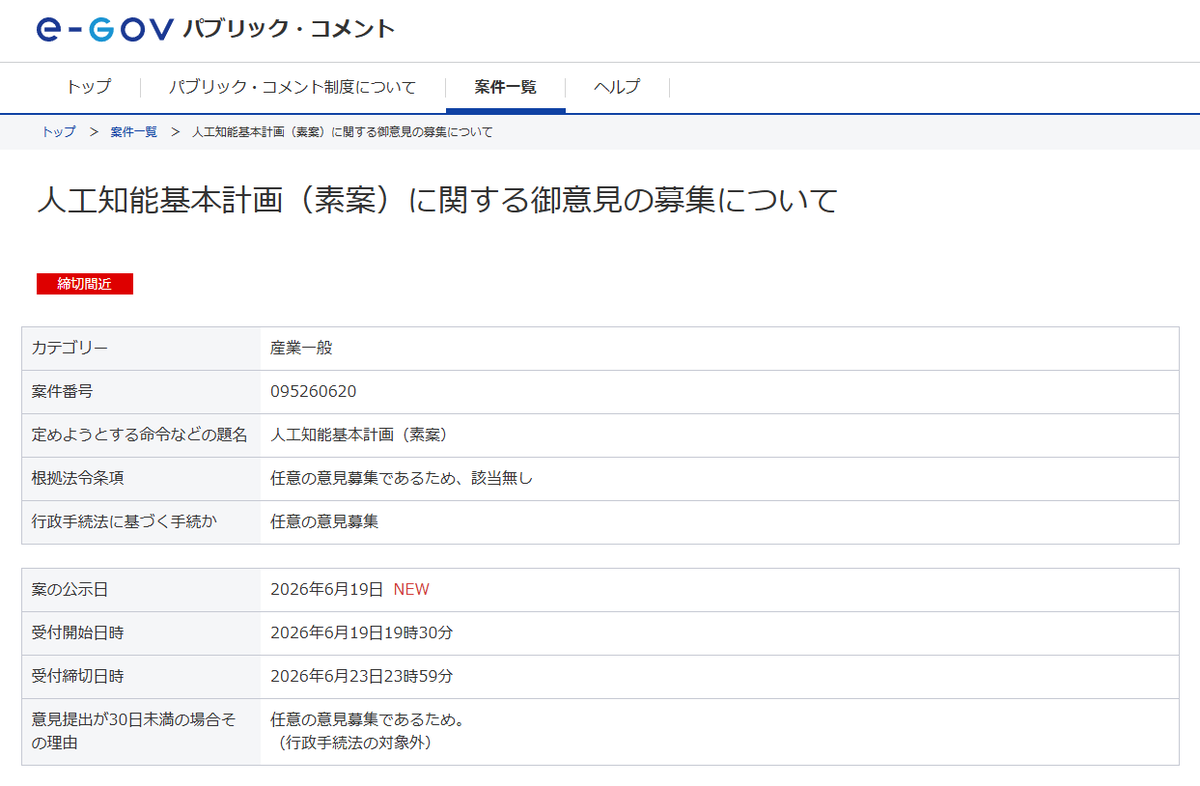Click the red NEW marker
1200x786 pixels.
(x=411, y=590)
